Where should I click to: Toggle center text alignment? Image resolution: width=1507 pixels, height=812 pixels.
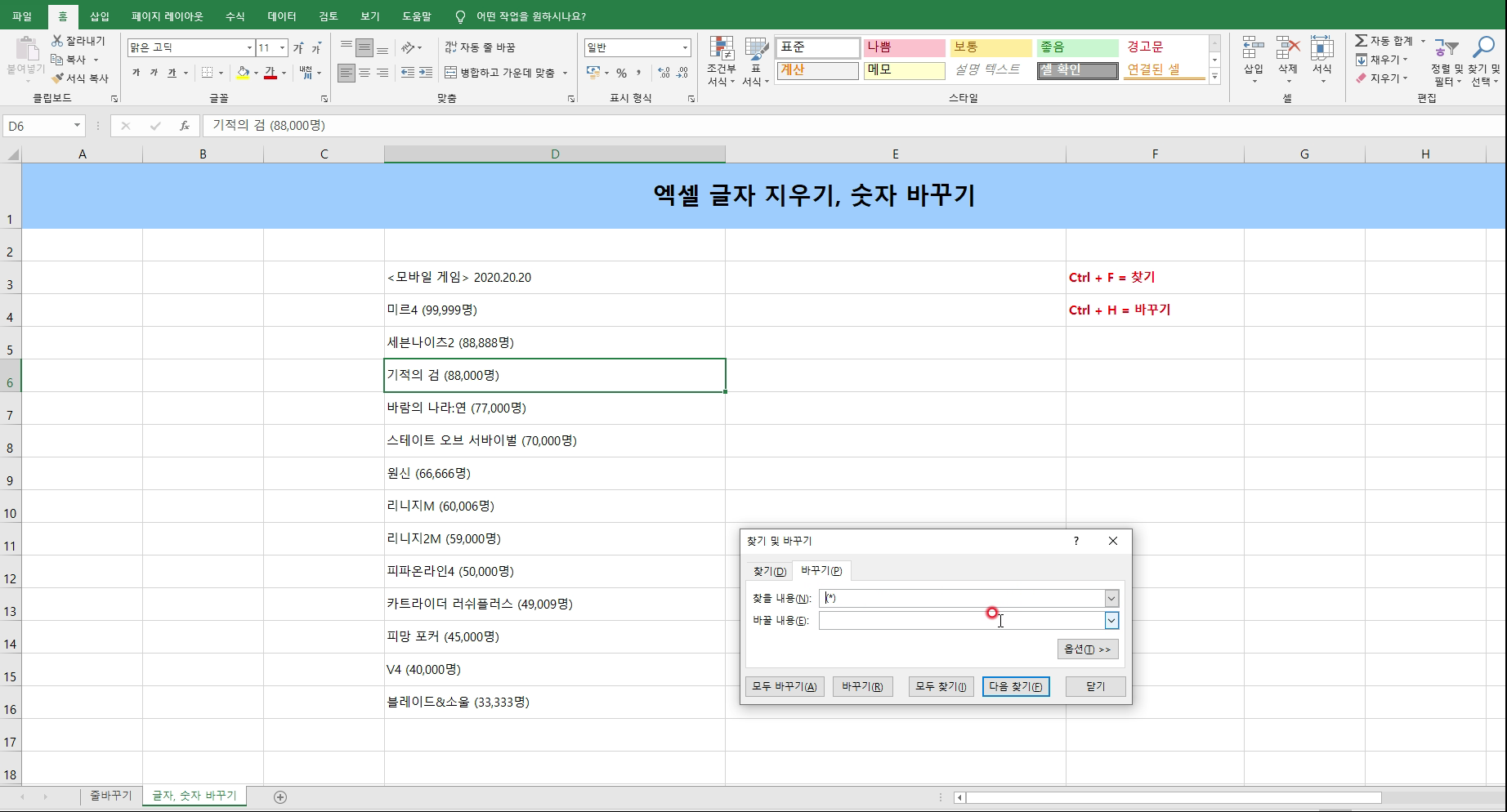[x=364, y=73]
